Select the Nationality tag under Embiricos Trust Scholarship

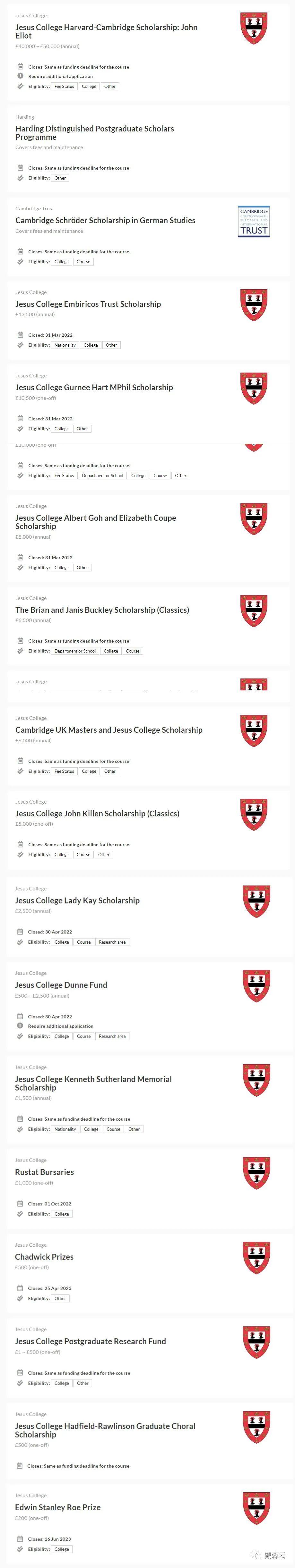pos(65,345)
